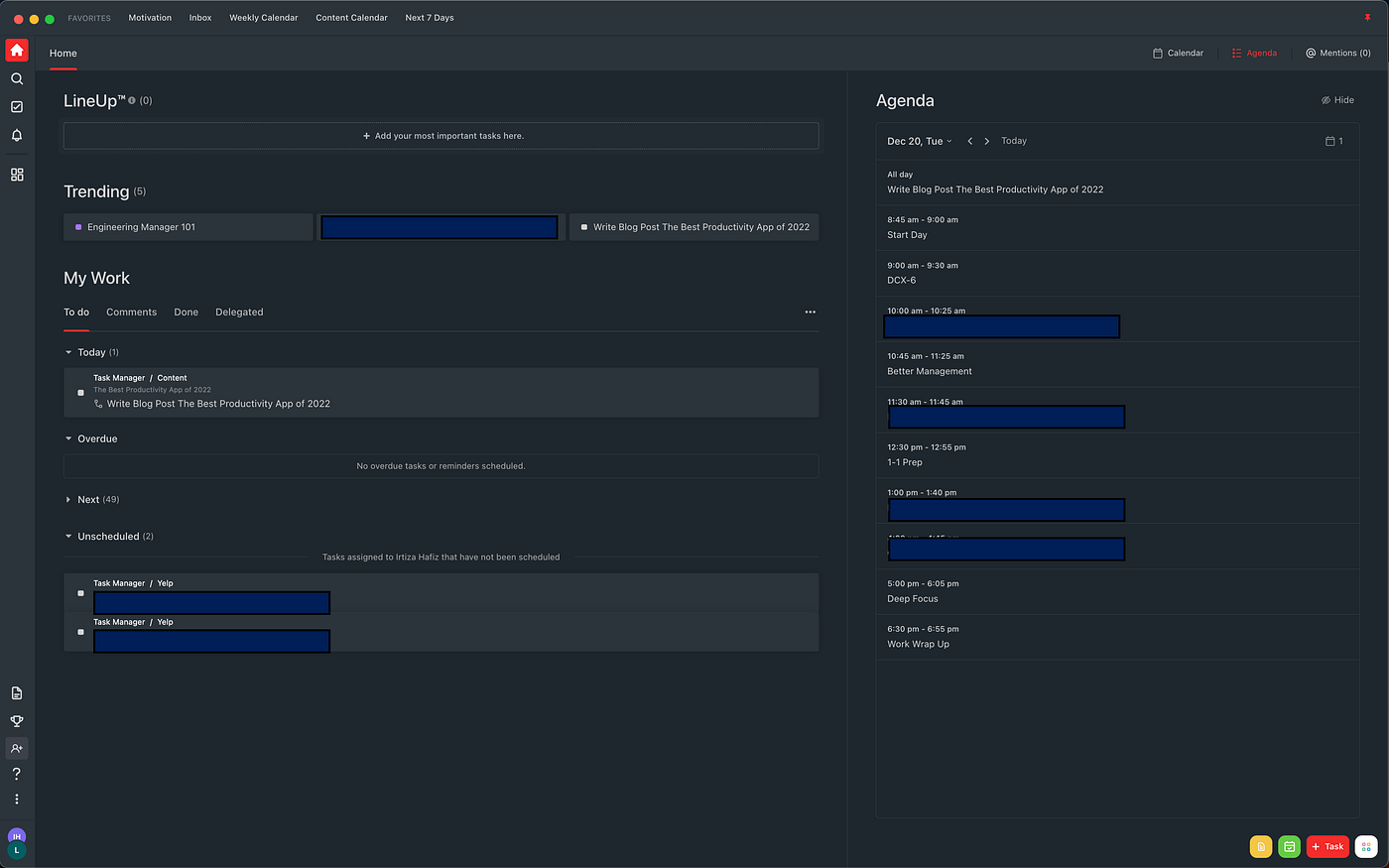Screen dimensions: 1389x868
Task: Open Docs from the sidebar
Action: coord(17,693)
